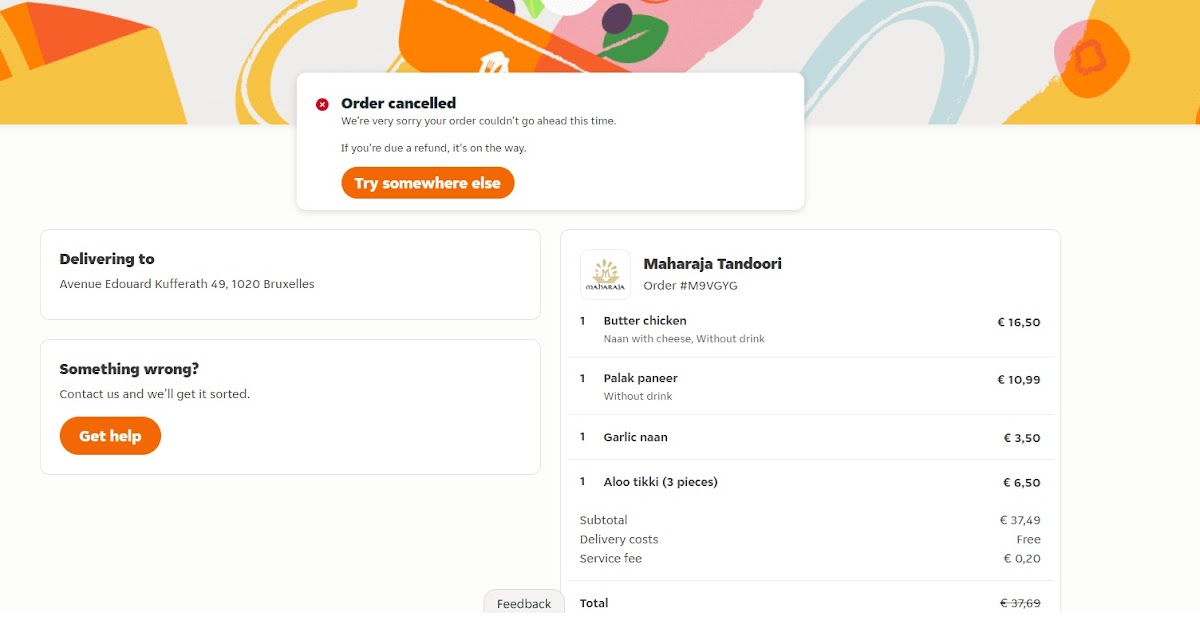Click the Get help button
Screen dimensions: 1200x644
(110, 436)
